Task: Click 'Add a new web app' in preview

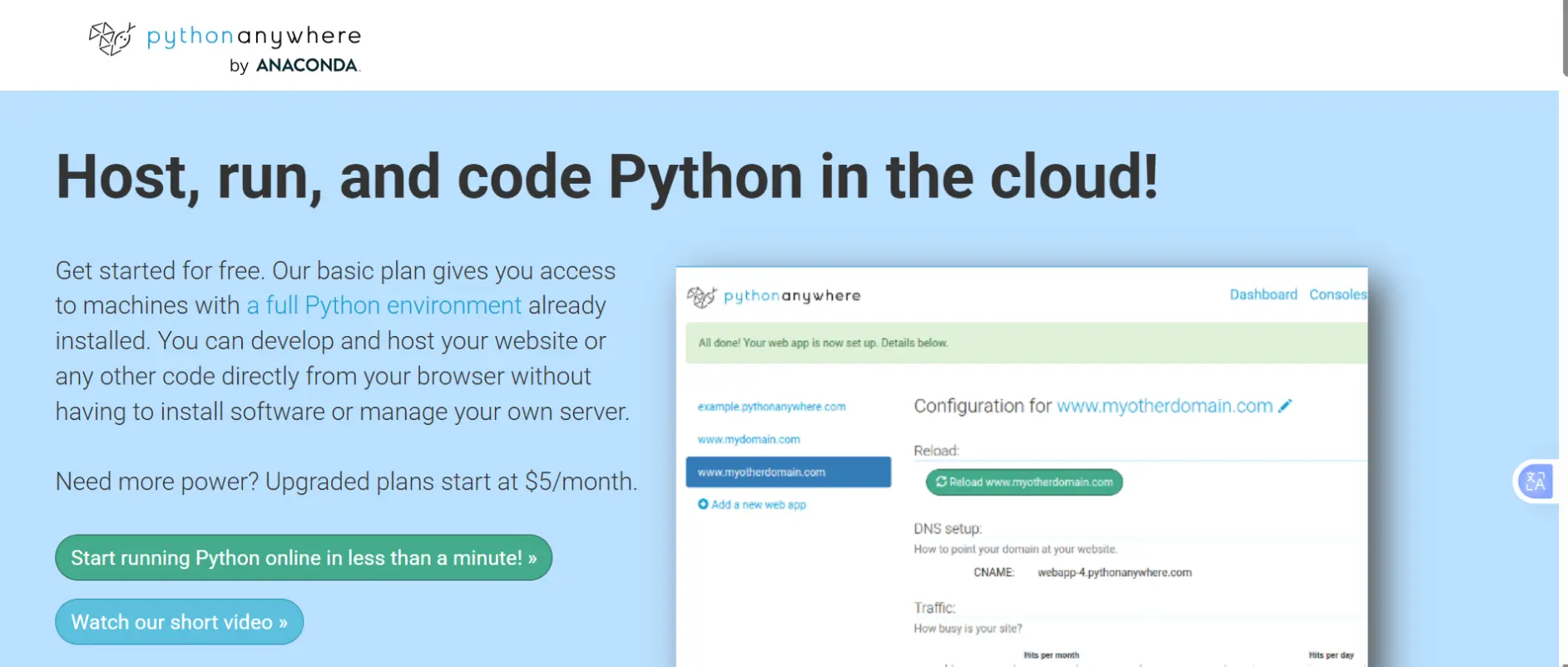Action: coord(752,504)
